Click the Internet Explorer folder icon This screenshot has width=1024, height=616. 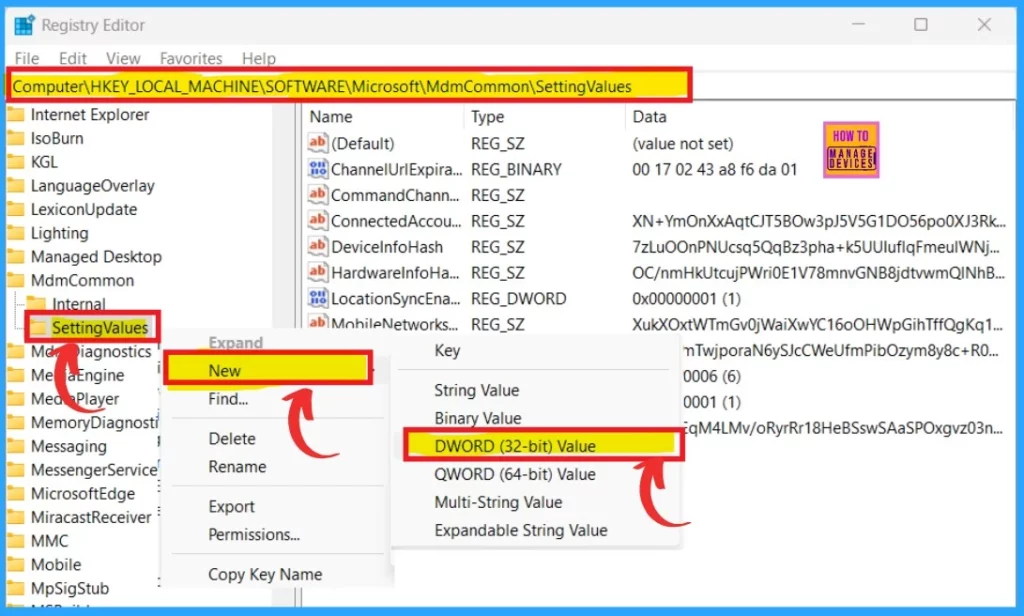(x=16, y=114)
